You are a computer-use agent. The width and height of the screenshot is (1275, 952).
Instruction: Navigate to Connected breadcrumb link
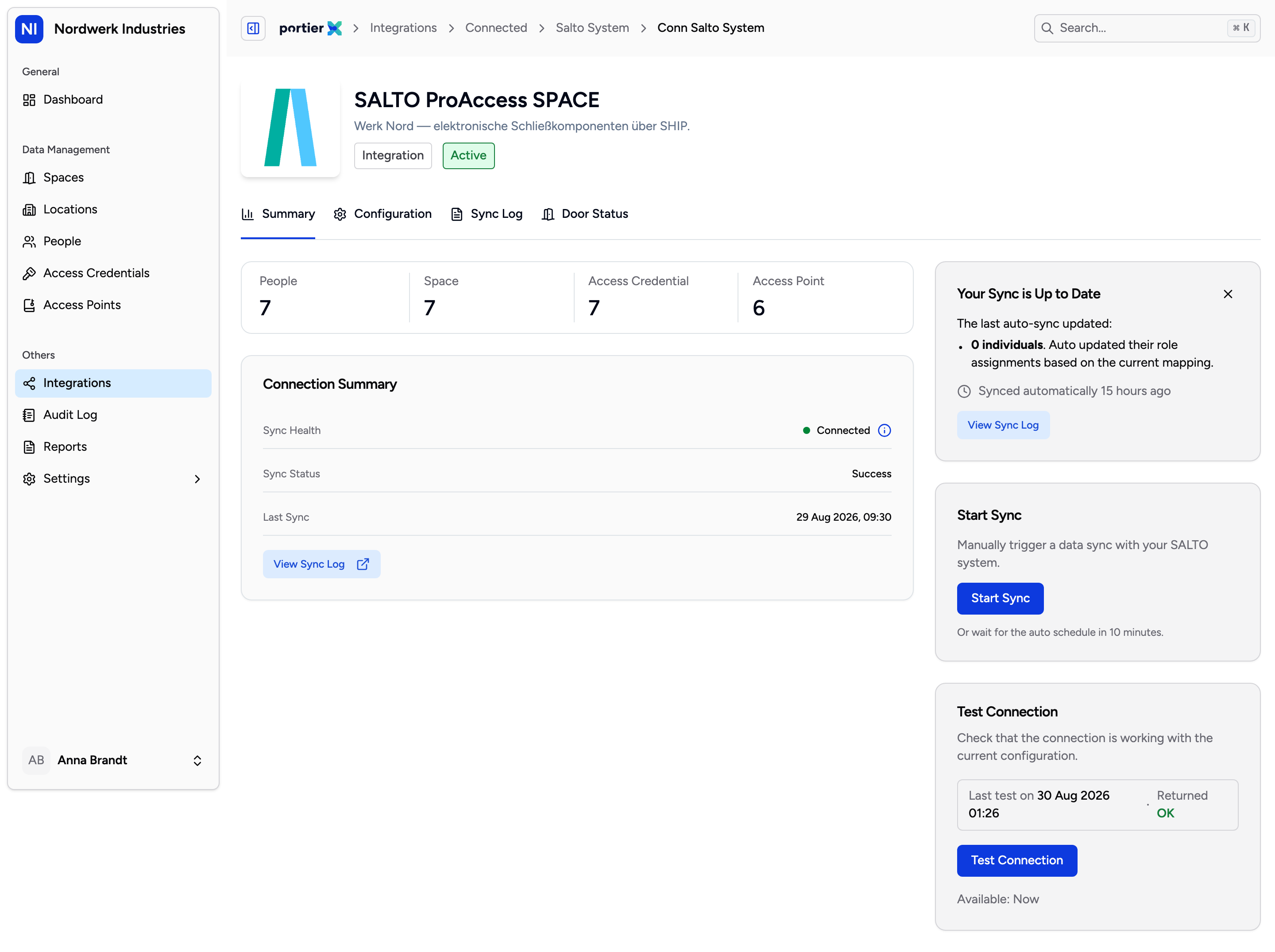(496, 28)
